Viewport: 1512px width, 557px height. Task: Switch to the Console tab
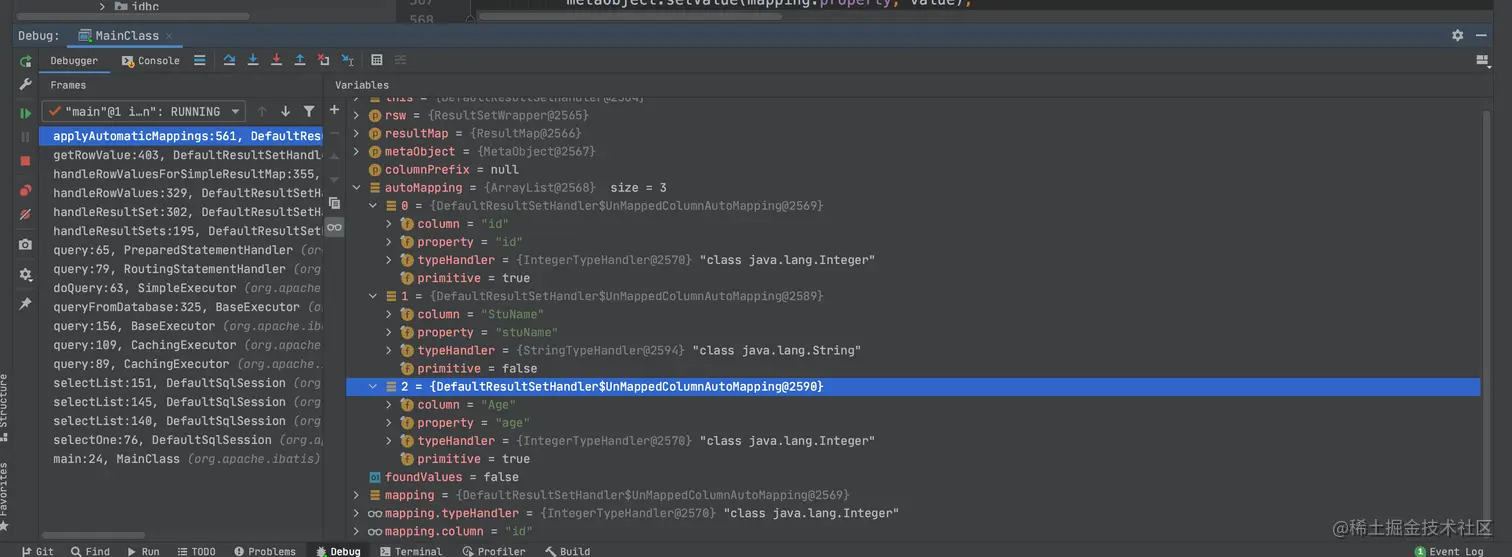tap(151, 60)
